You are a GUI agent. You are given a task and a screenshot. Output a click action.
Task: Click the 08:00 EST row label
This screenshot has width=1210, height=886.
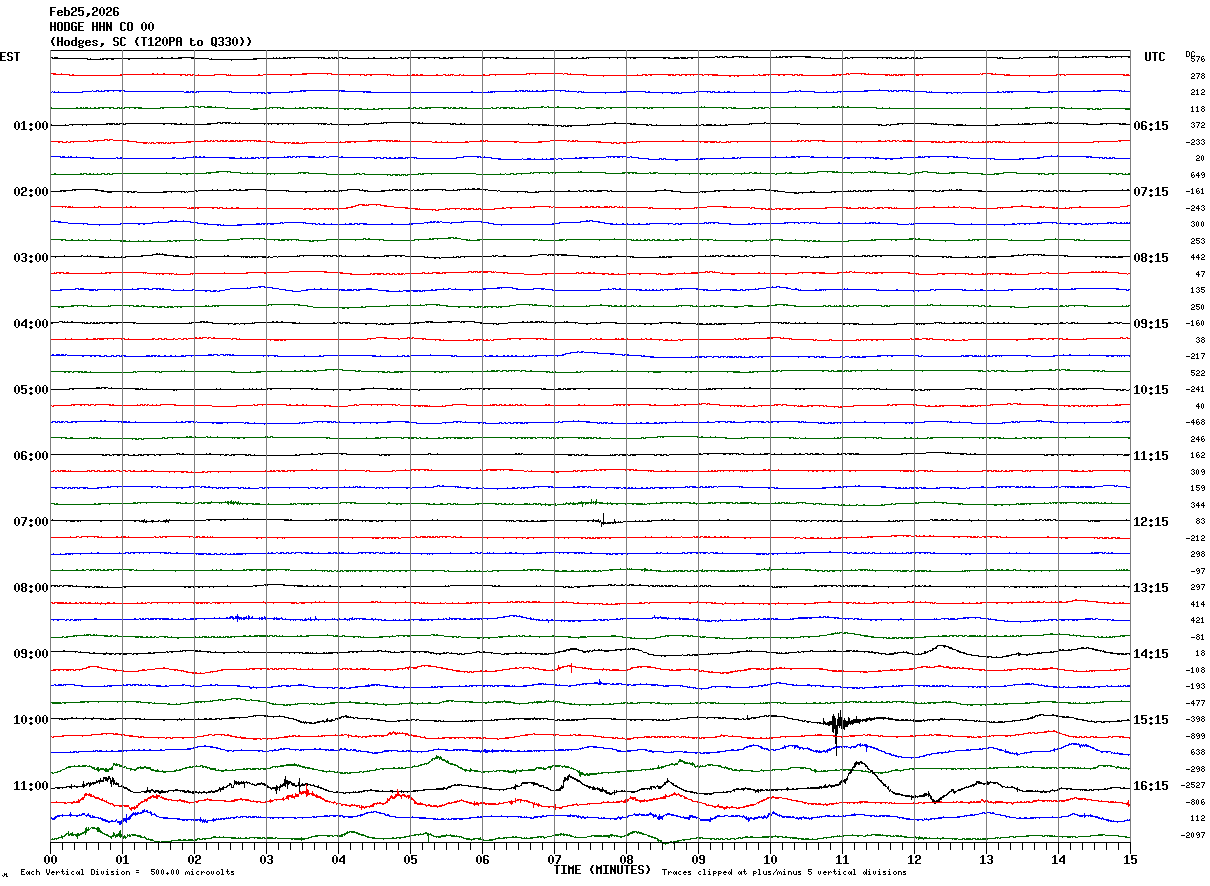click(31, 588)
